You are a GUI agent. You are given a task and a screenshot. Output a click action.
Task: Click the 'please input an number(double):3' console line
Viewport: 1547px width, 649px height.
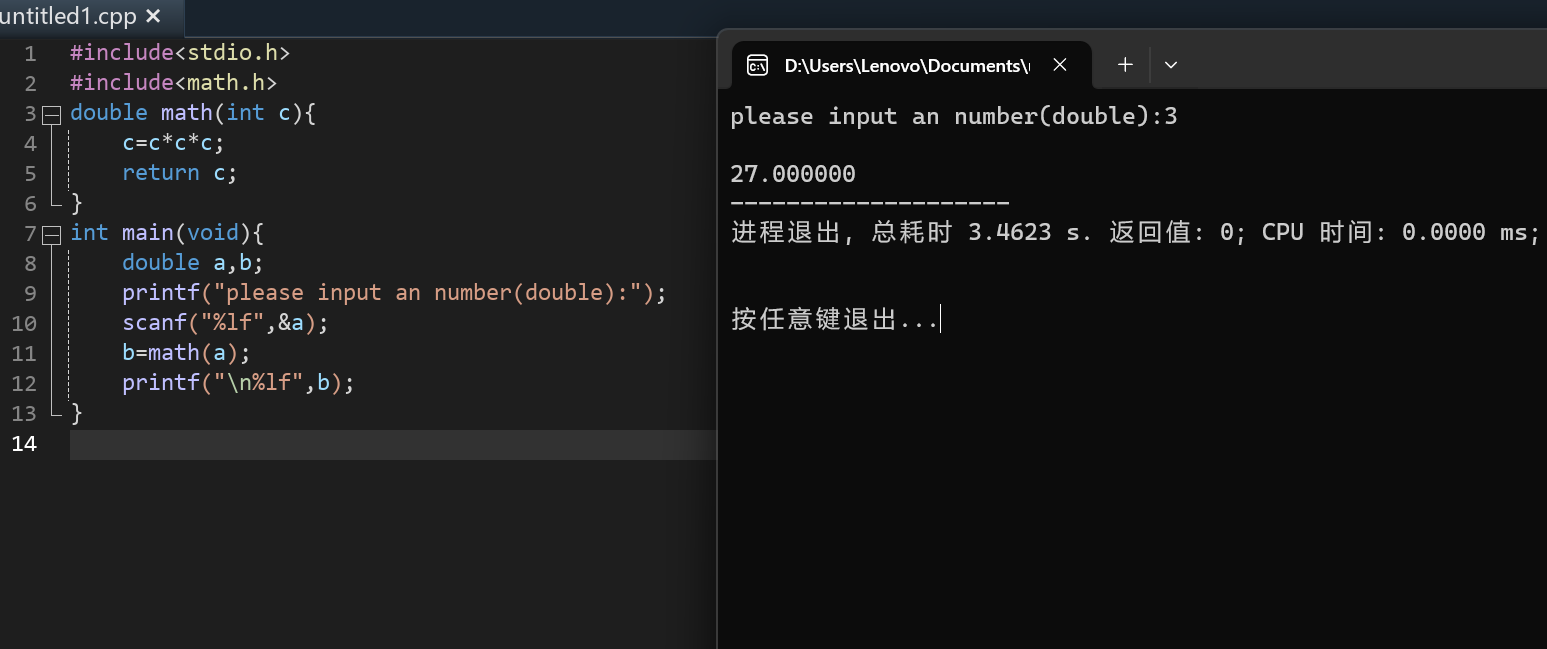[x=954, y=116]
